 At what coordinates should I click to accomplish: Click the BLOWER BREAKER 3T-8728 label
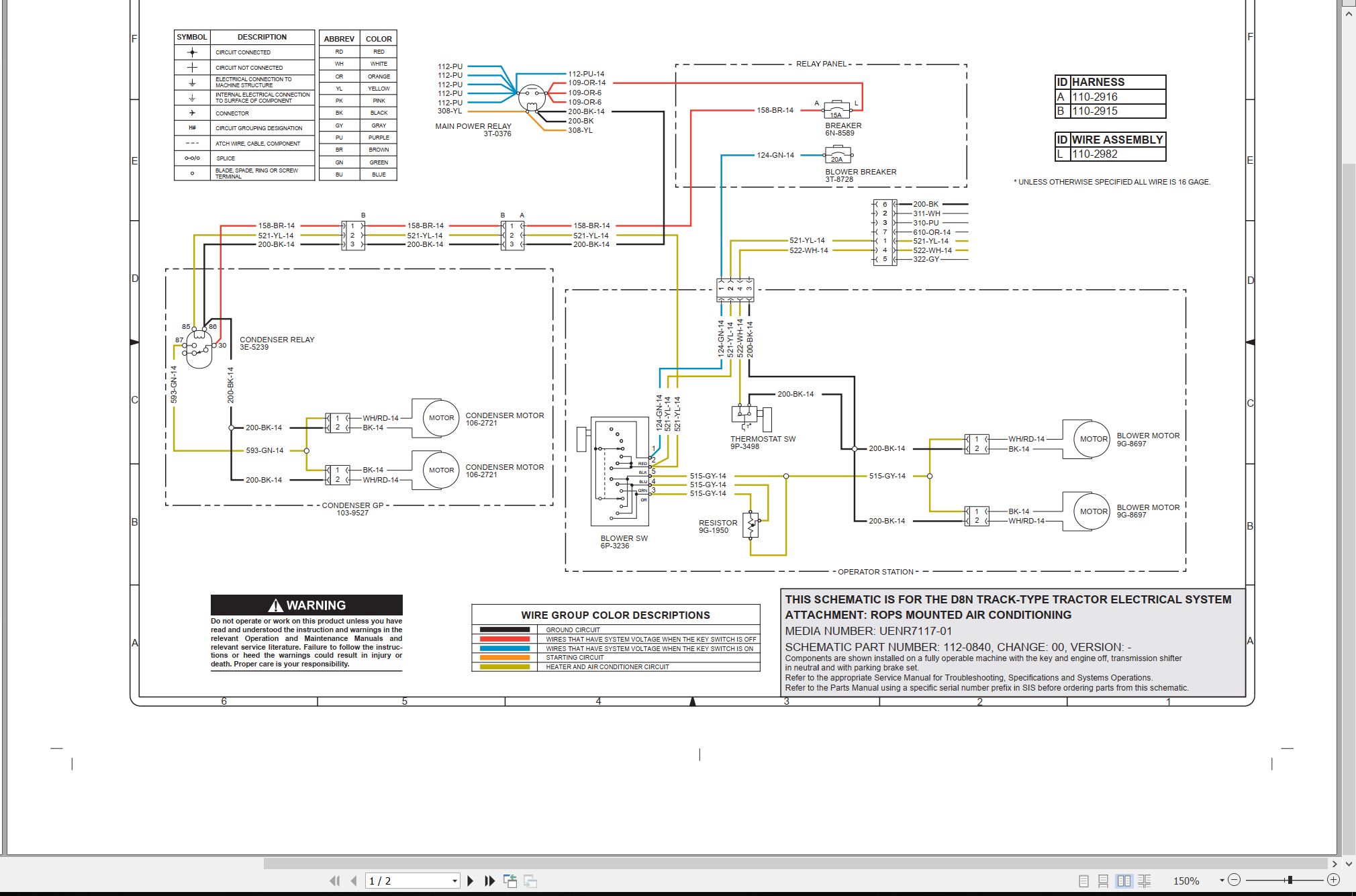pos(861,175)
